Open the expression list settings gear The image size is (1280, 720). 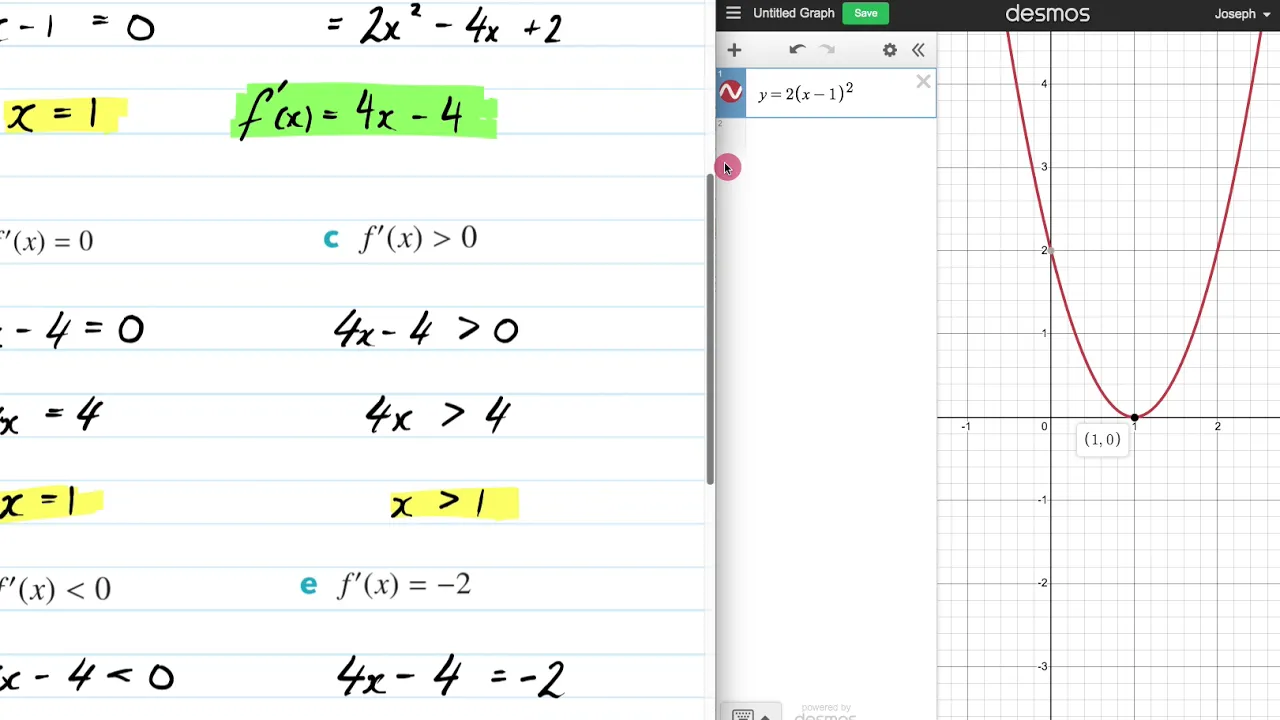click(889, 50)
